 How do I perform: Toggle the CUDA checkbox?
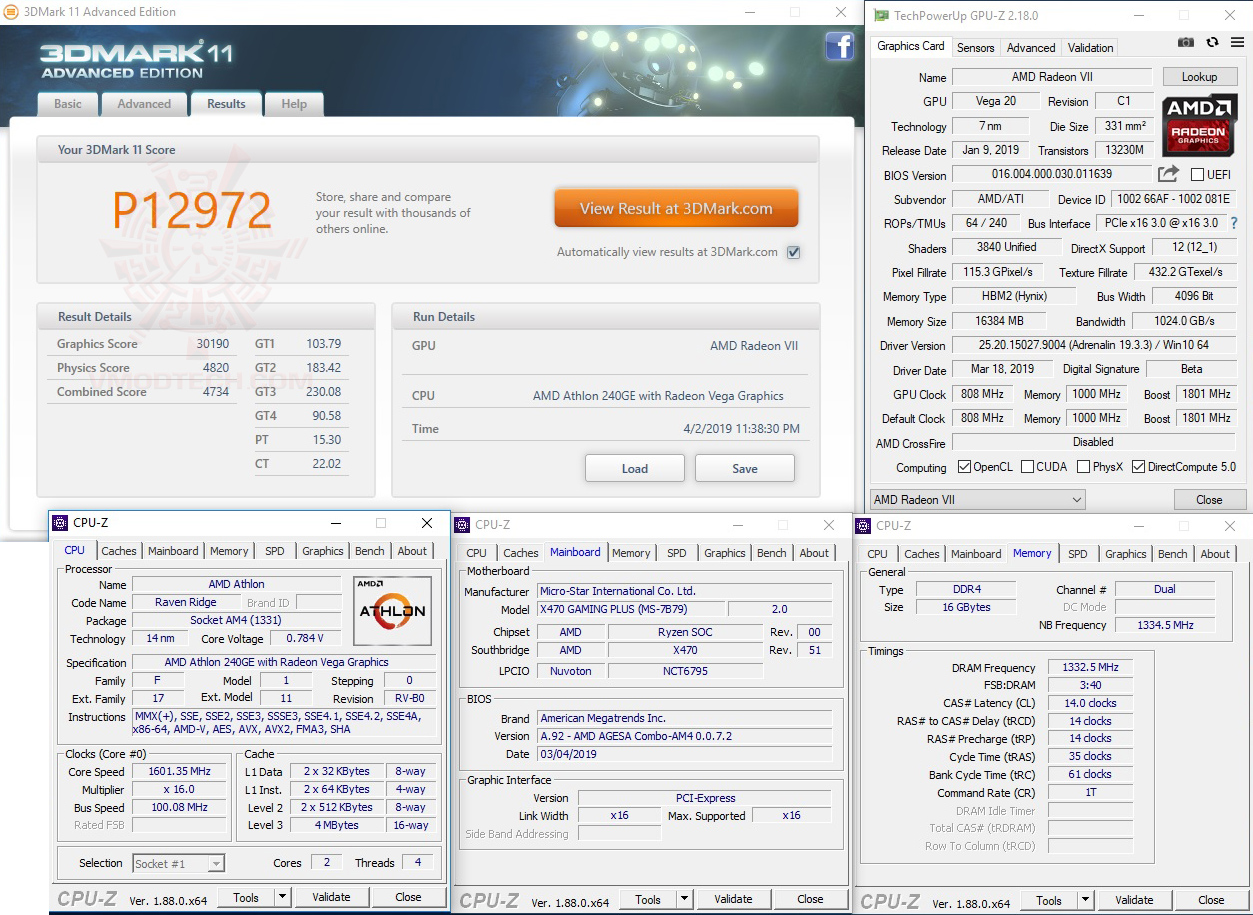[1027, 467]
